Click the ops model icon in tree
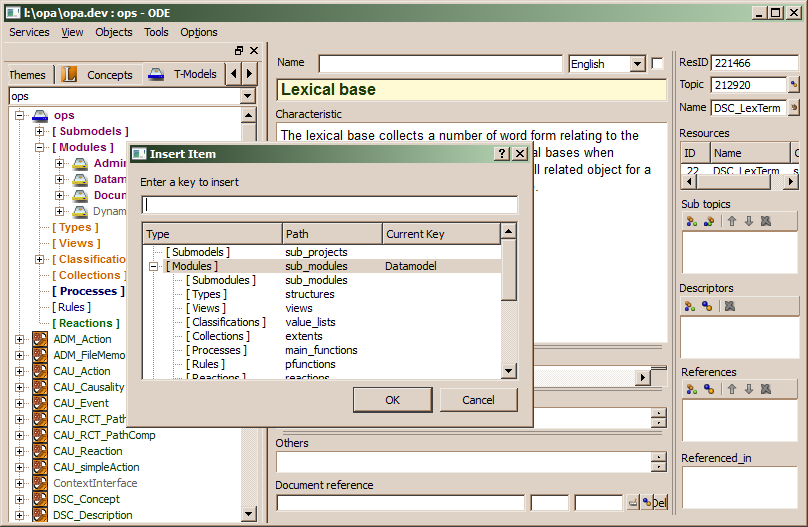 pyautogui.click(x=40, y=116)
